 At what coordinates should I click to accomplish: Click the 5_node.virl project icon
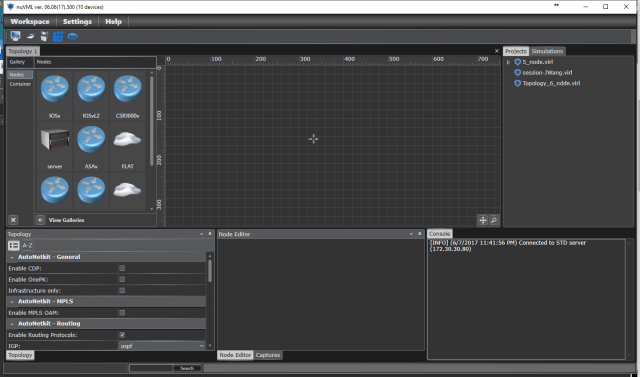pos(518,62)
